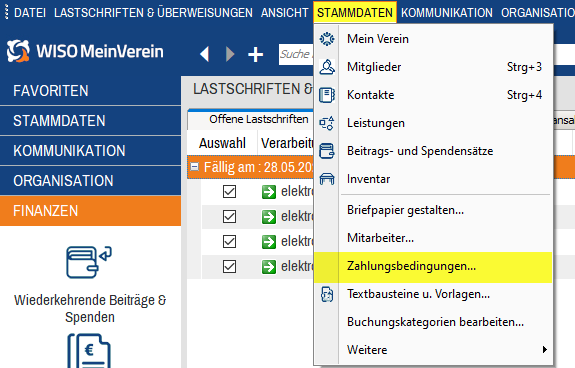Sort by the Verarbeitung column header
The image size is (575, 368).
[x=286, y=143]
